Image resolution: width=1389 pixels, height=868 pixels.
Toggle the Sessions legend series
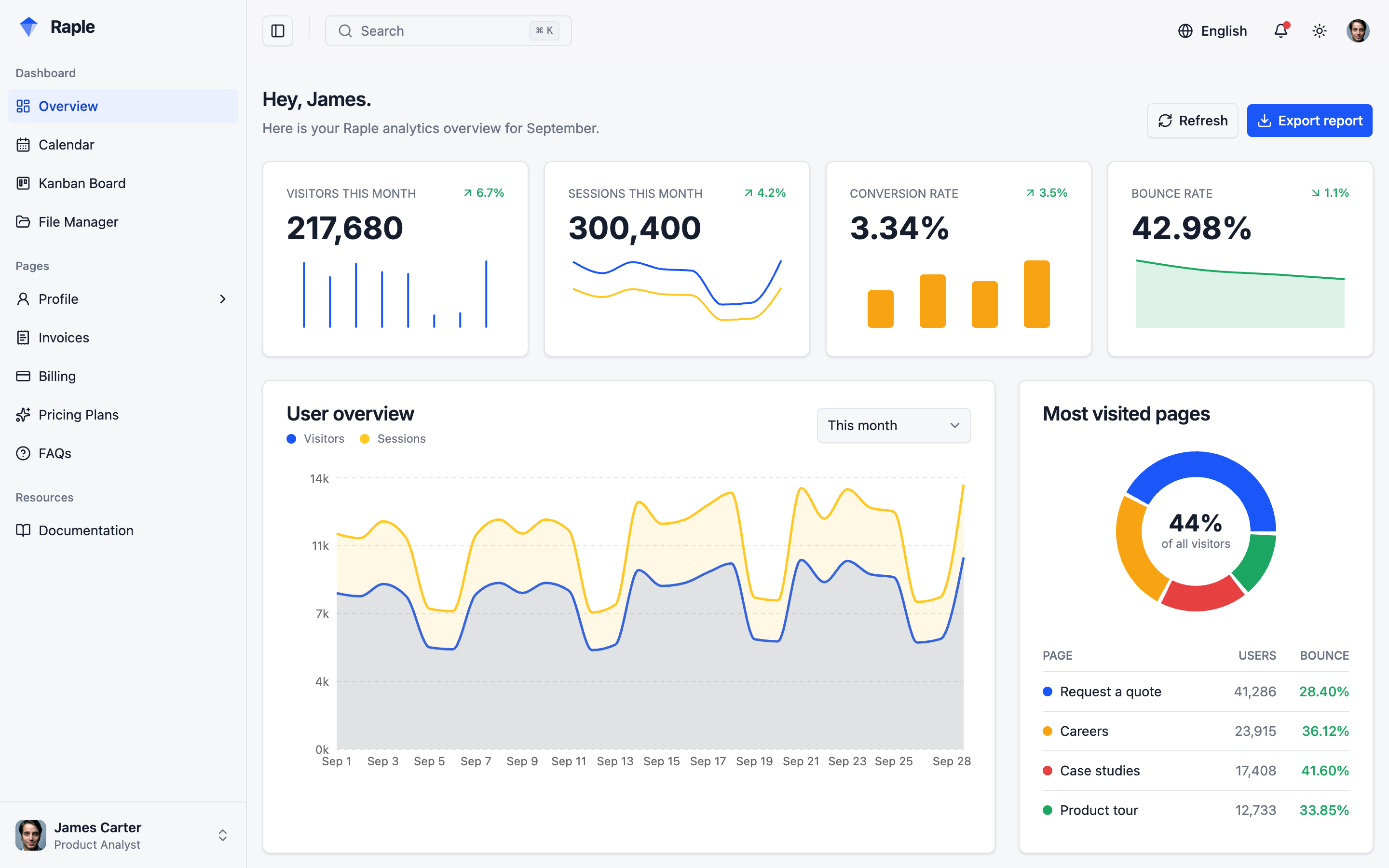click(393, 439)
